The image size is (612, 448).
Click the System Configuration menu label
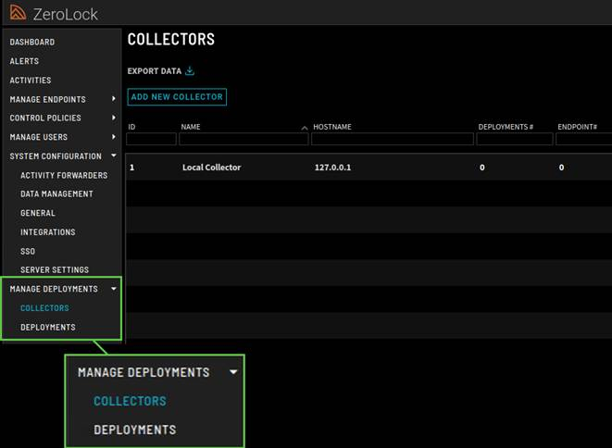pyautogui.click(x=55, y=156)
